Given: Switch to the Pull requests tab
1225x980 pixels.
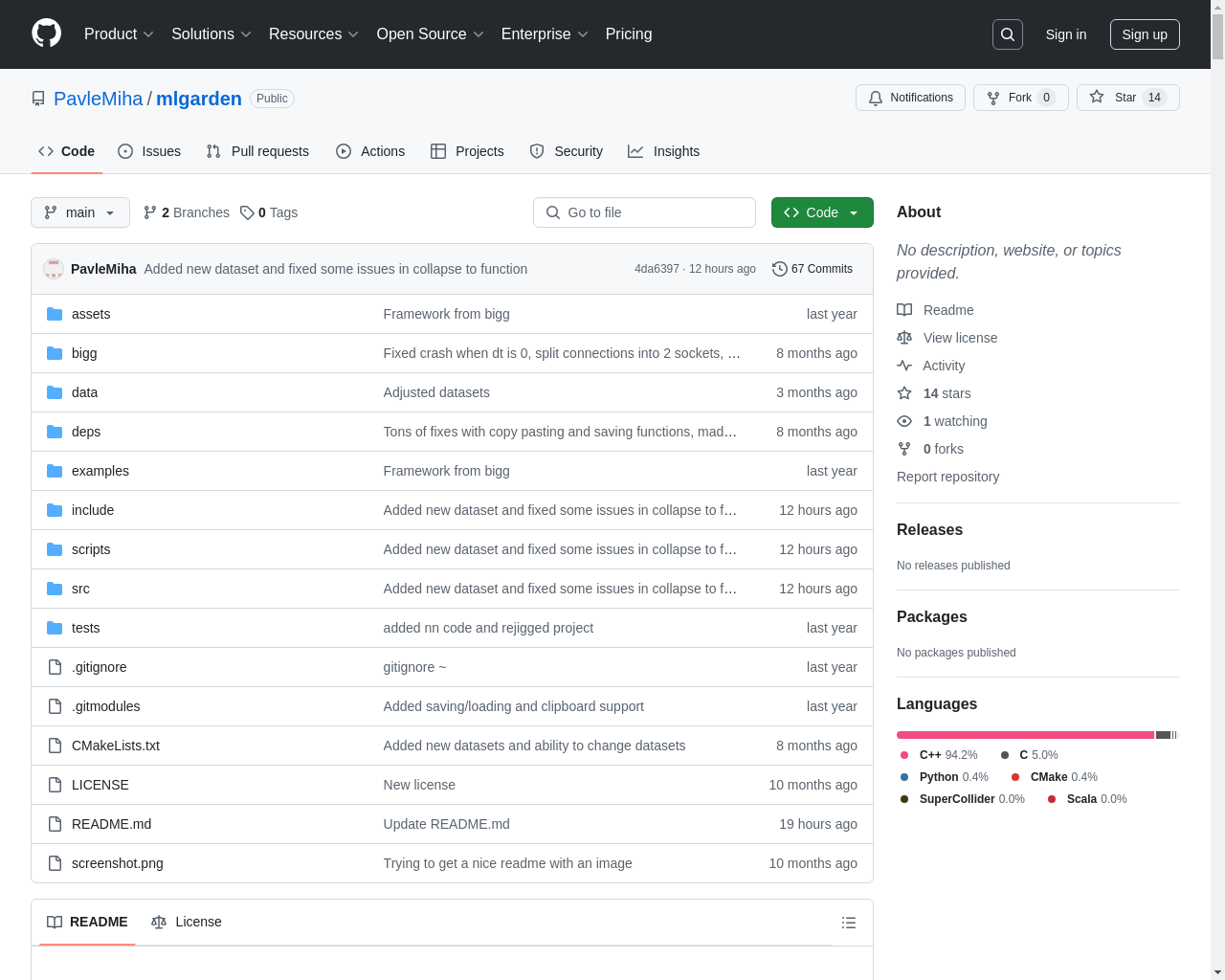Looking at the screenshot, I should point(257,151).
